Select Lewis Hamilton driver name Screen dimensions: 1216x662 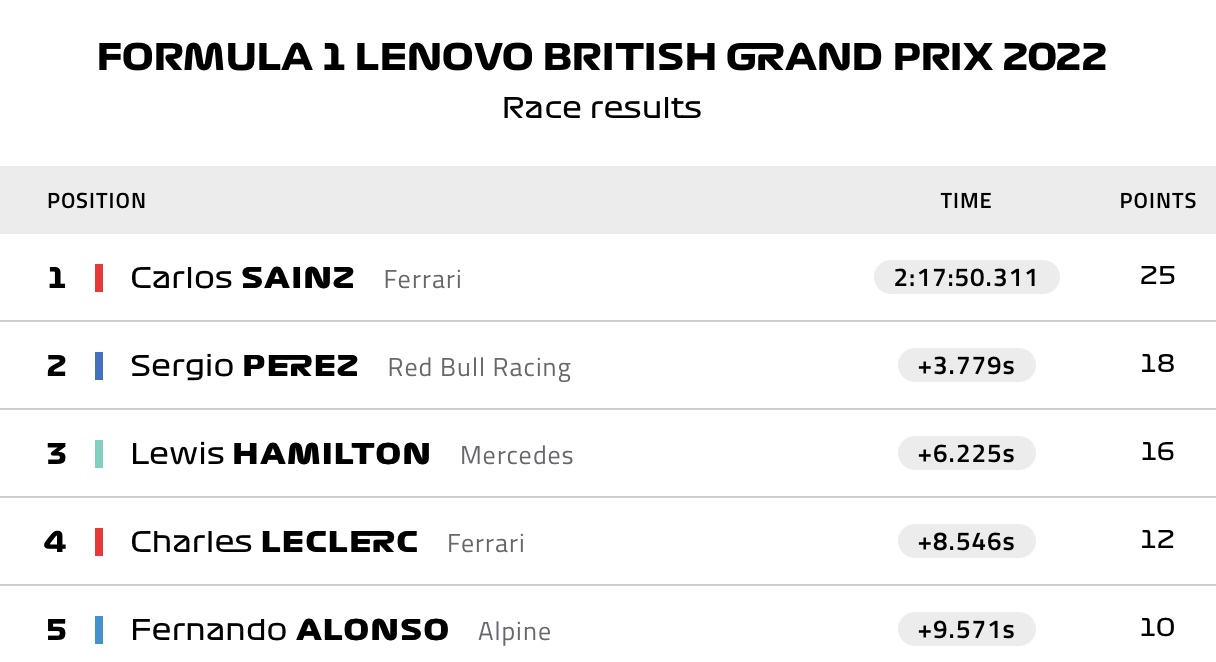[280, 454]
